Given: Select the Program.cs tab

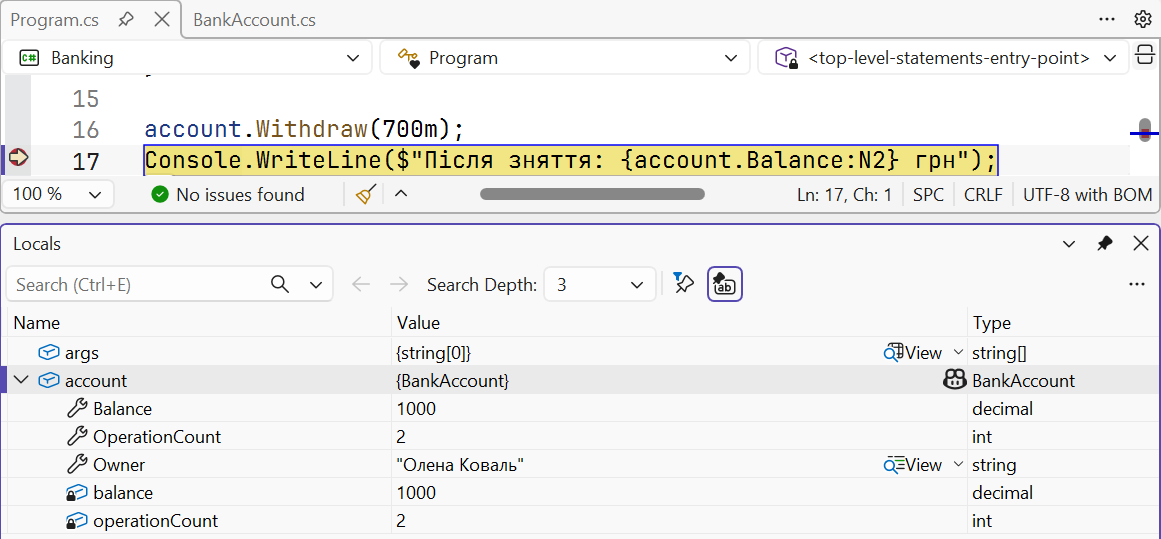Looking at the screenshot, I should click(54, 20).
